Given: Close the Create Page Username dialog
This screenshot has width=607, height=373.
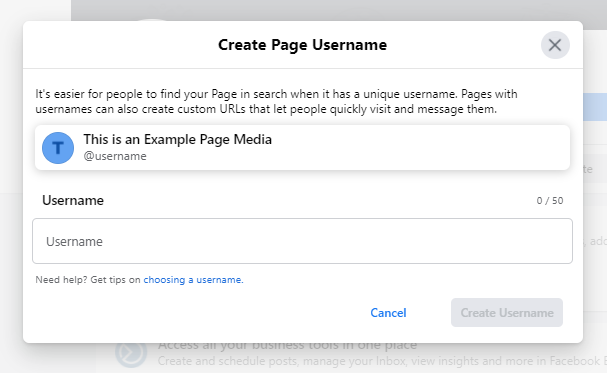Looking at the screenshot, I should [x=555, y=45].
